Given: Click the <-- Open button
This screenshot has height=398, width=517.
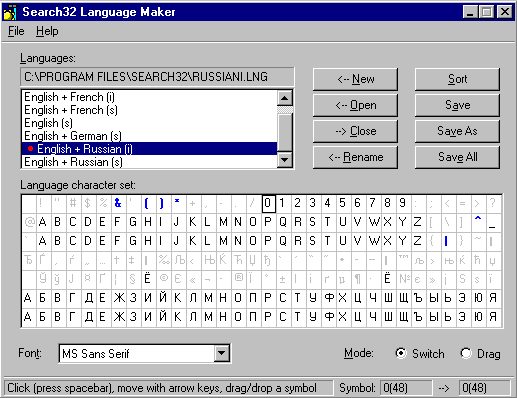Looking at the screenshot, I should pyautogui.click(x=355, y=105).
